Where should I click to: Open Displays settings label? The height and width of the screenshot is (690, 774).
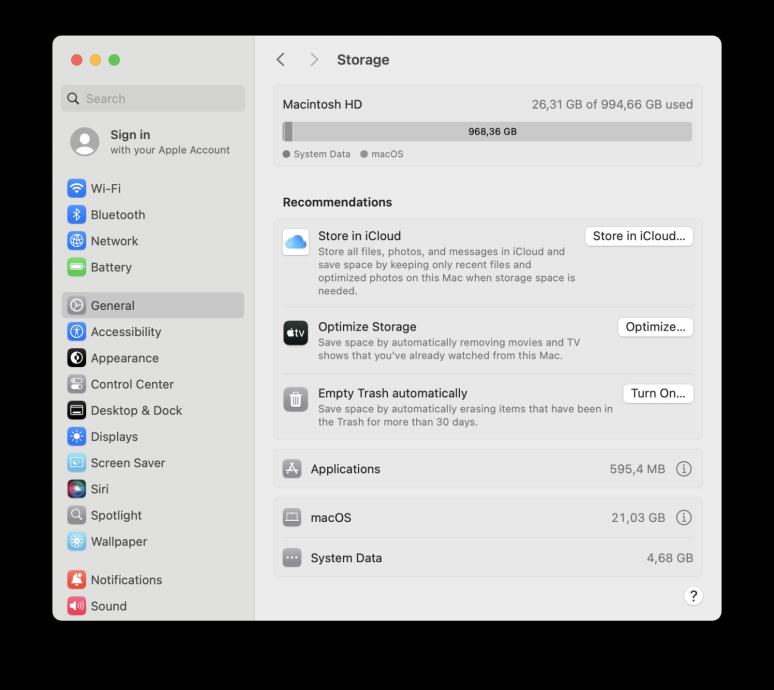point(114,437)
